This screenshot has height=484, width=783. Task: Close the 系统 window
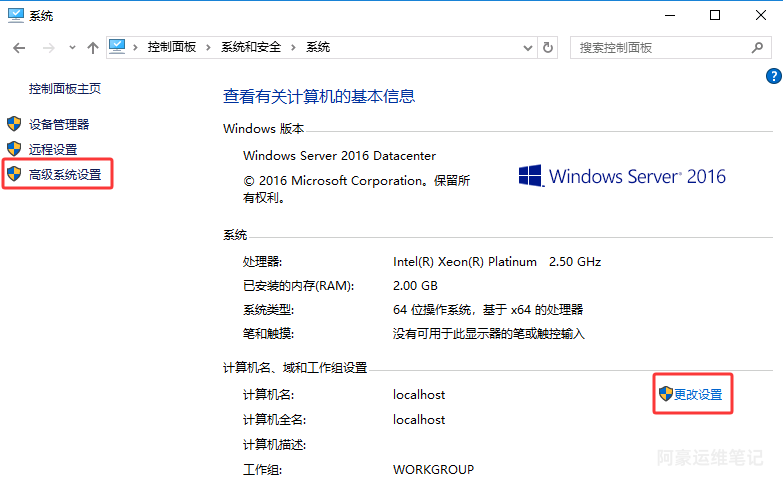(761, 15)
